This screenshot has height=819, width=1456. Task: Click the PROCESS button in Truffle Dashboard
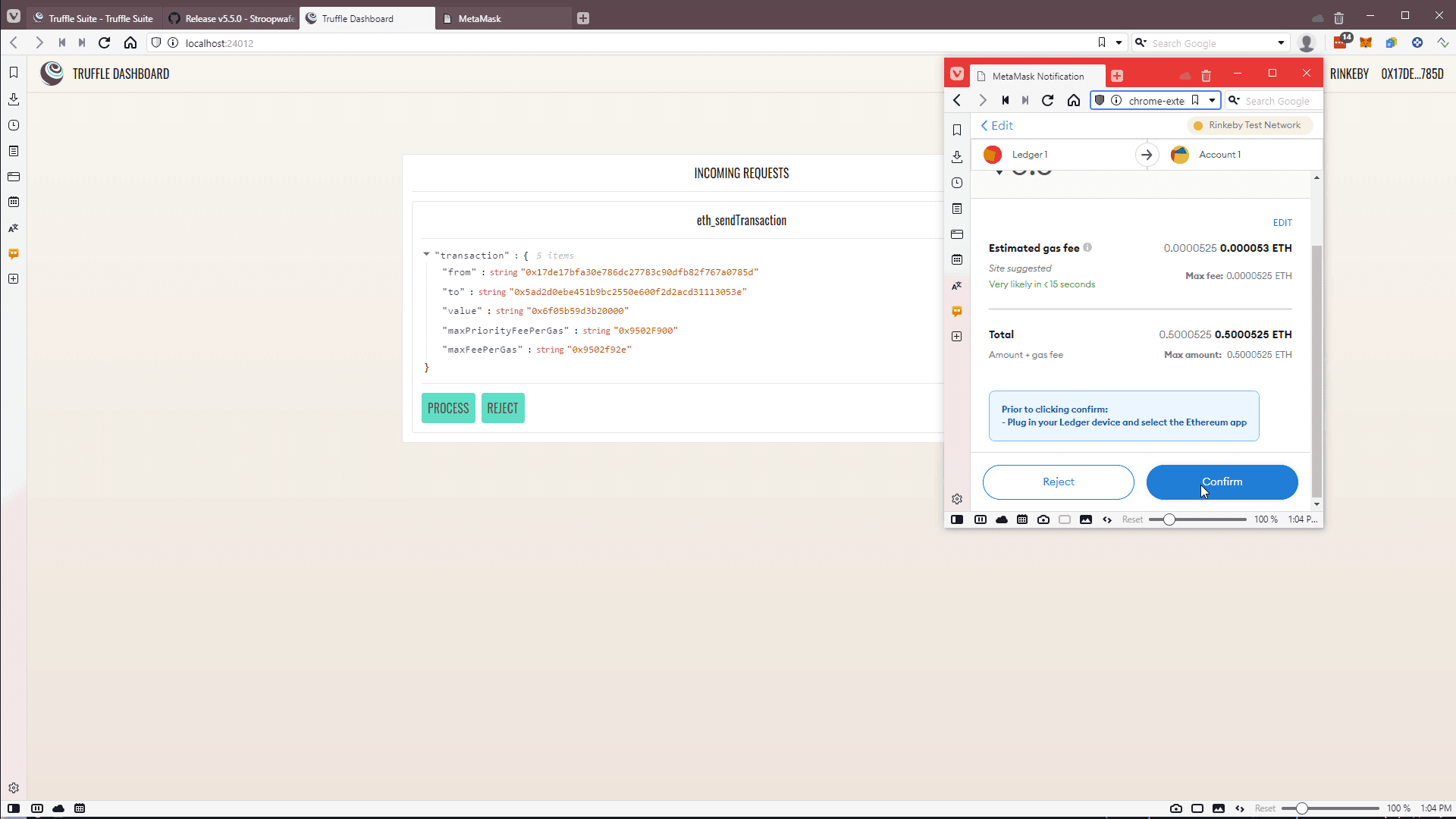[x=448, y=408]
